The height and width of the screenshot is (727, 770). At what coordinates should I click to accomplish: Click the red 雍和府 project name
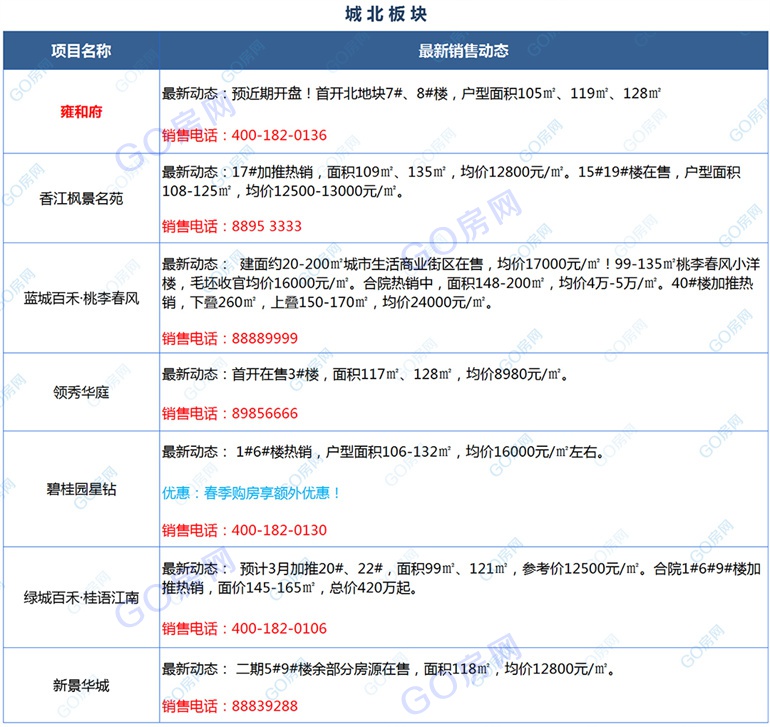pyautogui.click(x=81, y=112)
